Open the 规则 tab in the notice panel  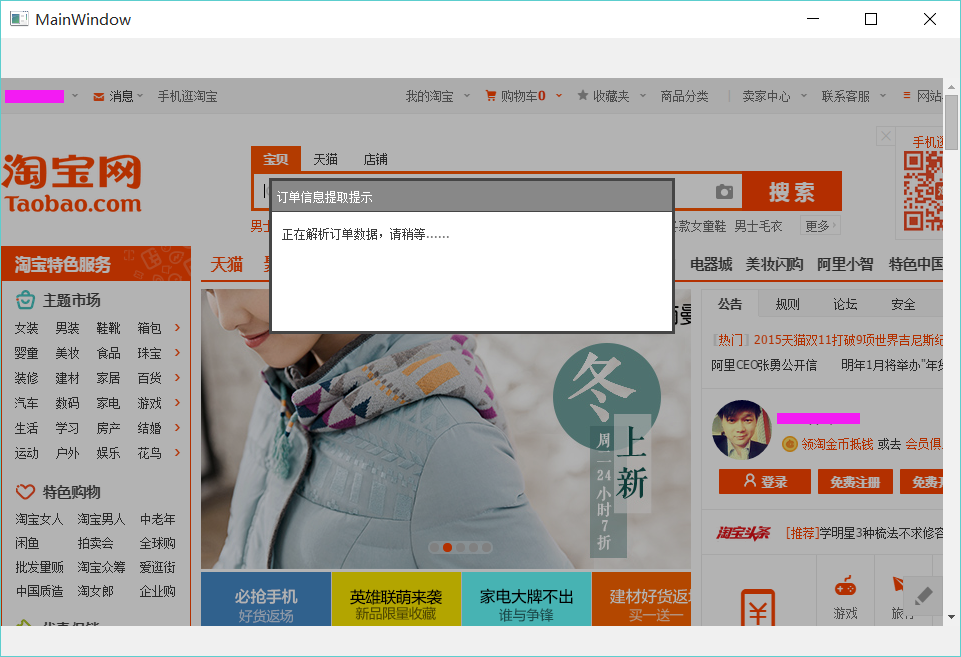pos(788,304)
